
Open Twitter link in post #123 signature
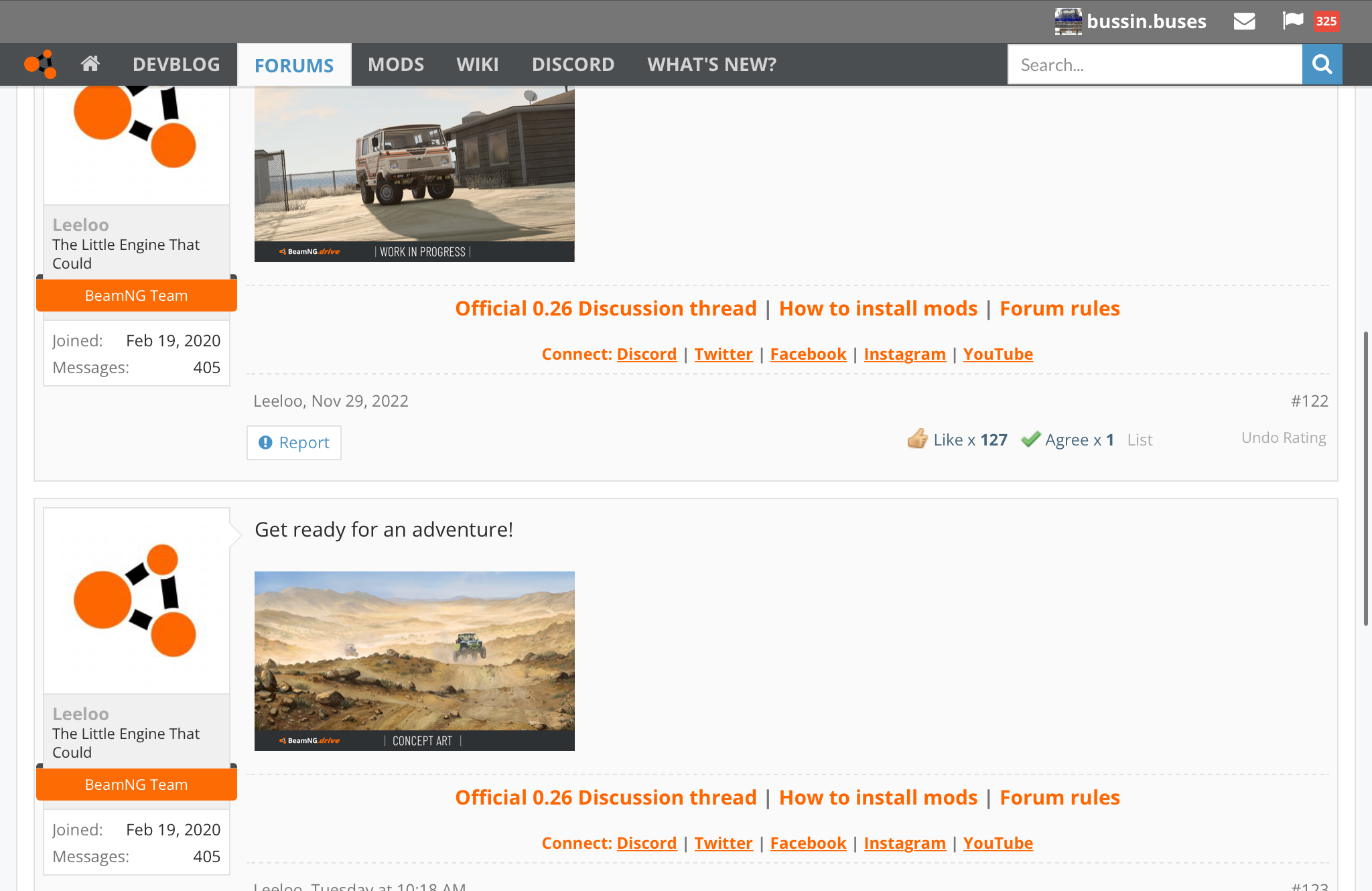[724, 843]
